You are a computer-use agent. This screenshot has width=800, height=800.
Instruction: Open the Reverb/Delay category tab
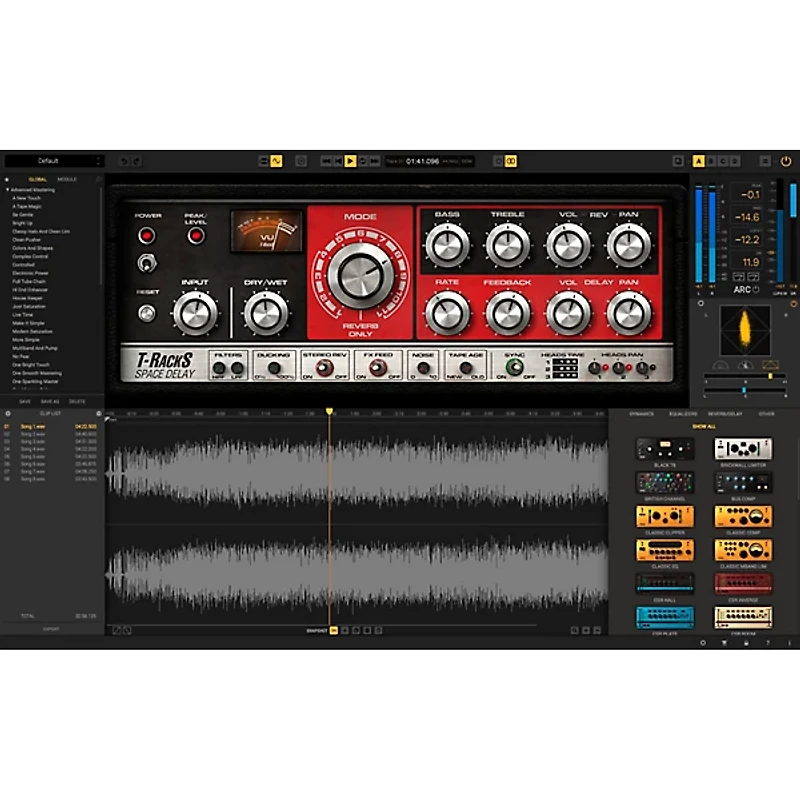(725, 413)
